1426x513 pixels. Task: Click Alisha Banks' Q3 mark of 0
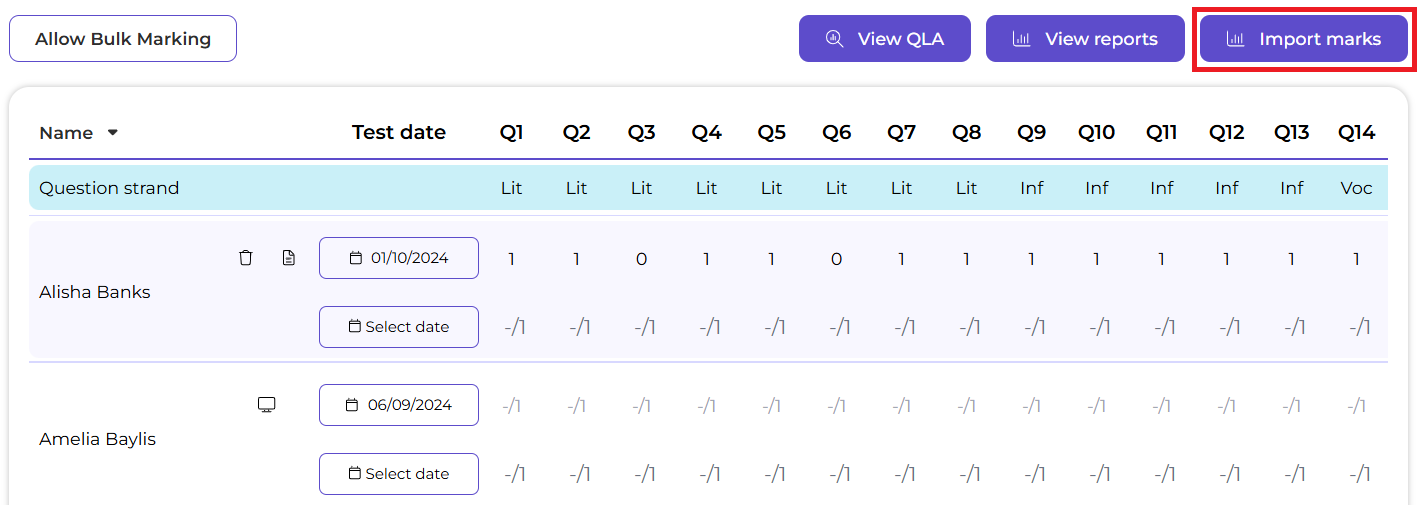point(641,259)
